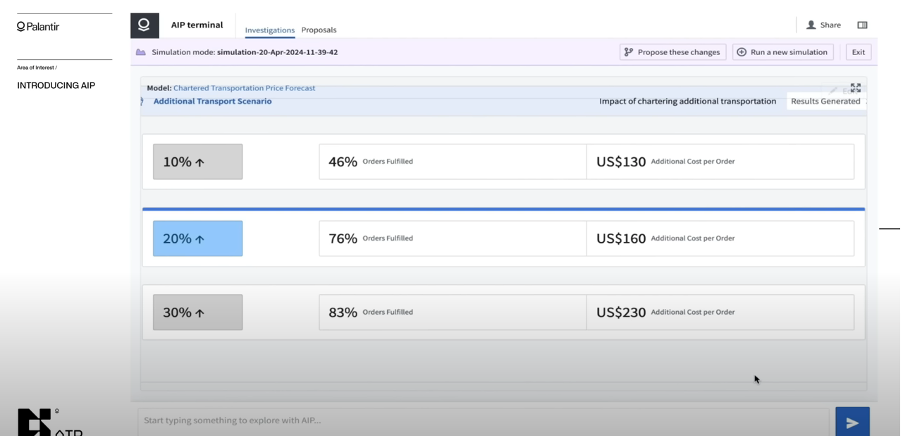
Task: Open the Share option
Action: pos(823,25)
